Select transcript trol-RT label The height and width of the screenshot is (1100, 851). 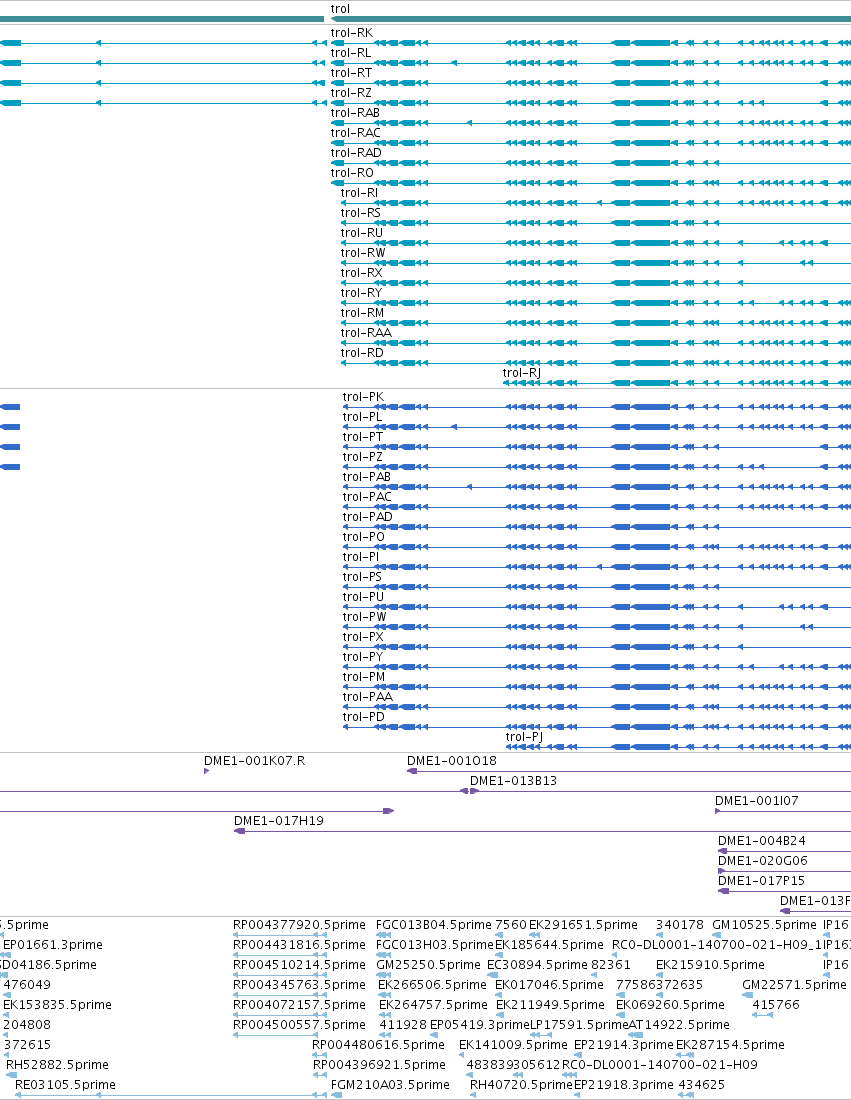click(x=351, y=73)
